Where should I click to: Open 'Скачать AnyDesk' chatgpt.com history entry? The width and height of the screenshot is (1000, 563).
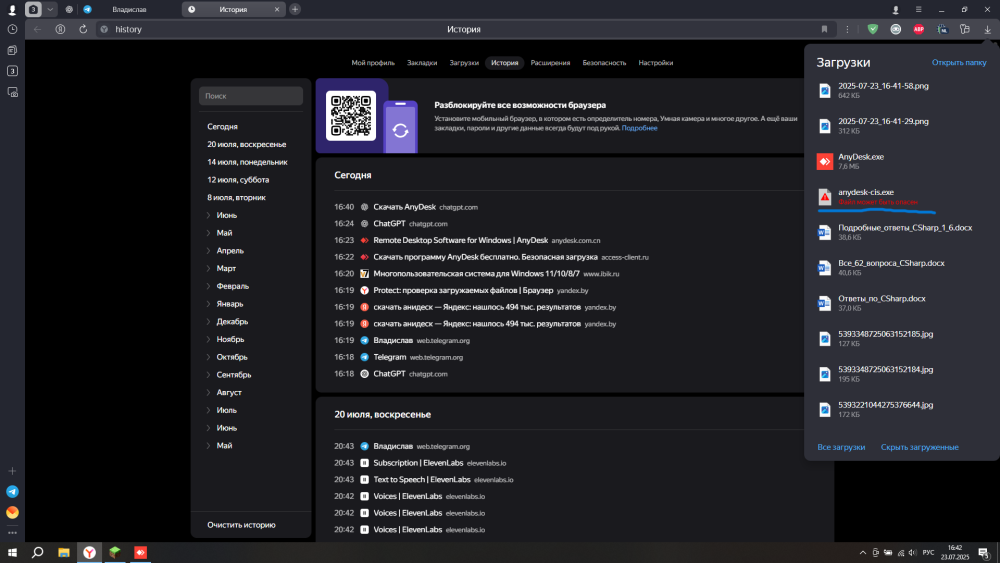(x=404, y=207)
